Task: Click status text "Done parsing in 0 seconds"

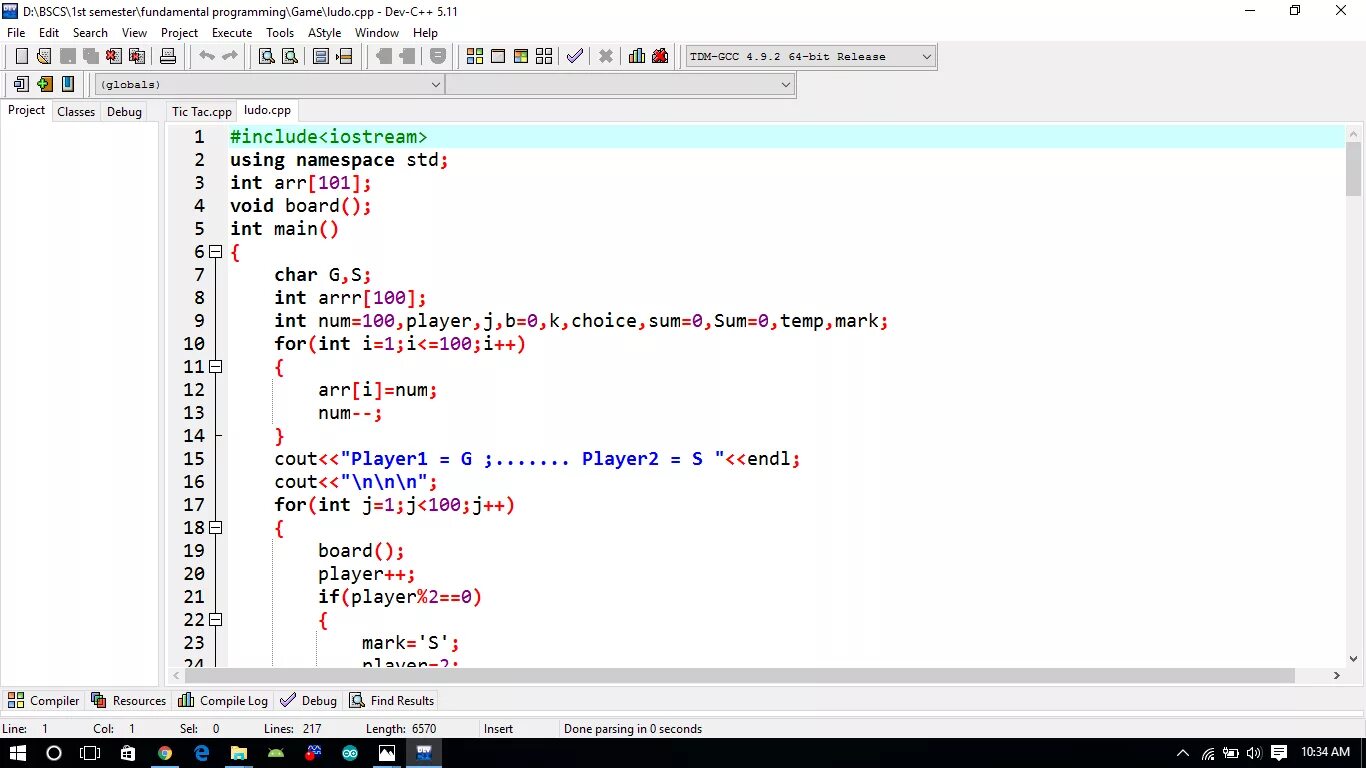Action: 633,729
